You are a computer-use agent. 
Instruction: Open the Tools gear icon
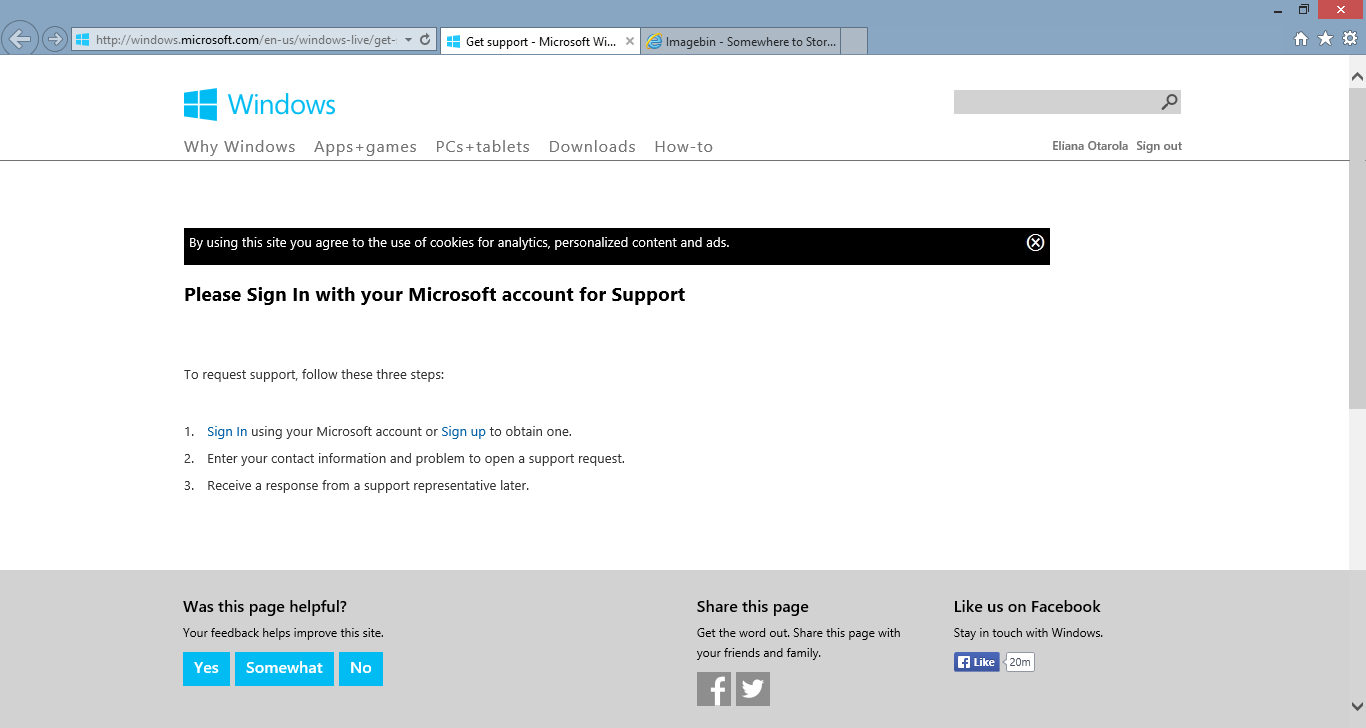click(x=1350, y=39)
